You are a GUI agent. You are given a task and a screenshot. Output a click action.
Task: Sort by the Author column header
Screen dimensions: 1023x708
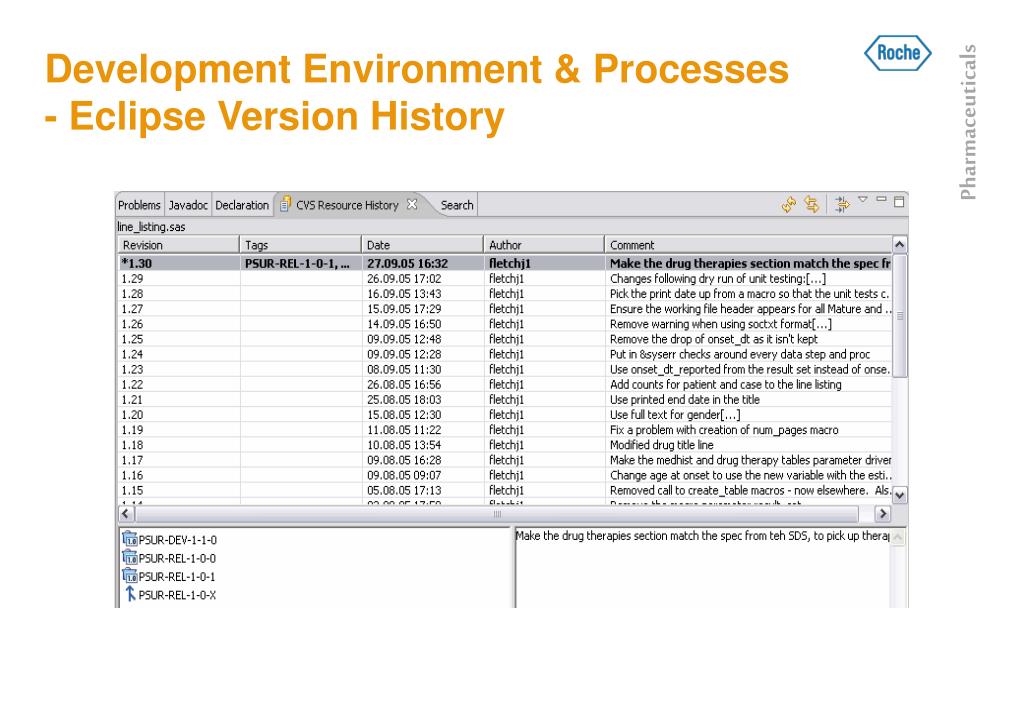coord(543,245)
